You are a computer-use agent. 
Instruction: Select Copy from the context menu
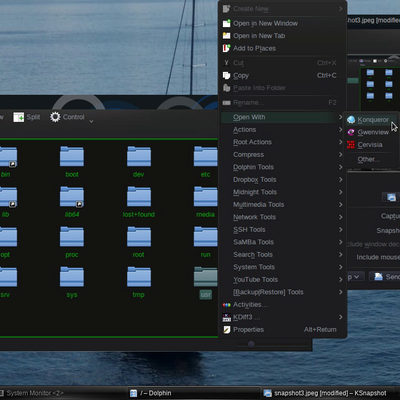click(282, 76)
